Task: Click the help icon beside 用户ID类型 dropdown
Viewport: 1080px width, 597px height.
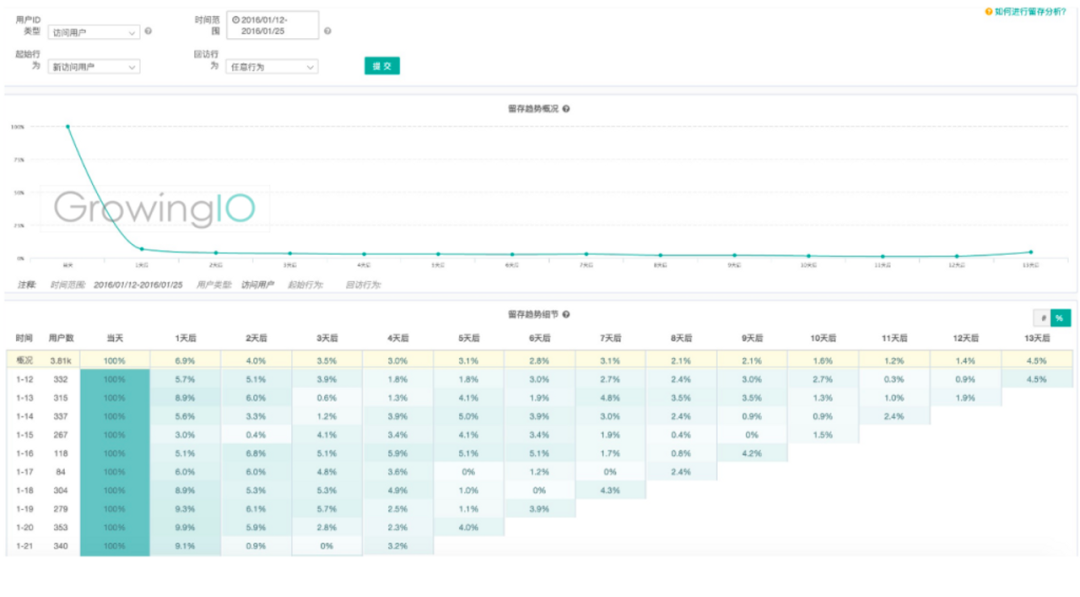Action: click(x=148, y=32)
